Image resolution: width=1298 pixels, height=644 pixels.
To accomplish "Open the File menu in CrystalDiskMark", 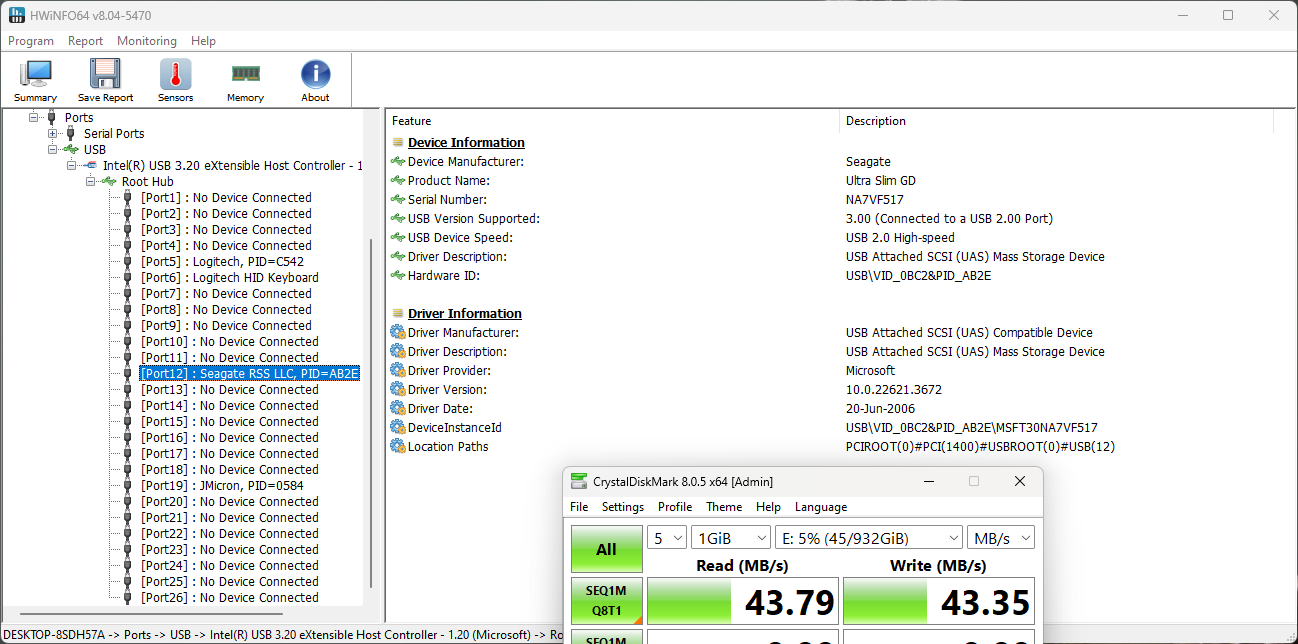I will point(579,507).
